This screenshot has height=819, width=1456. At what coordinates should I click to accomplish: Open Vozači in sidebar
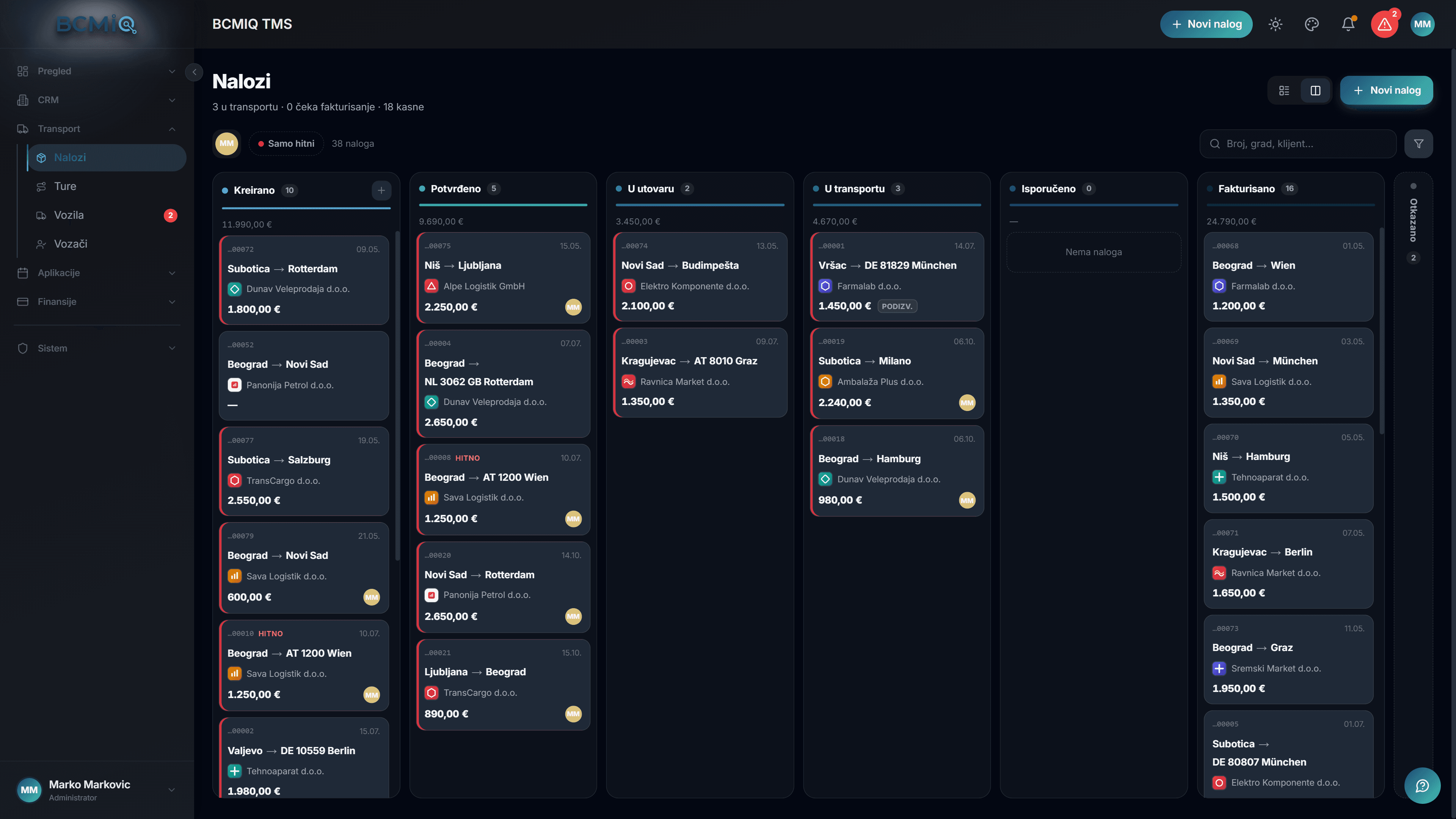pyautogui.click(x=106, y=244)
